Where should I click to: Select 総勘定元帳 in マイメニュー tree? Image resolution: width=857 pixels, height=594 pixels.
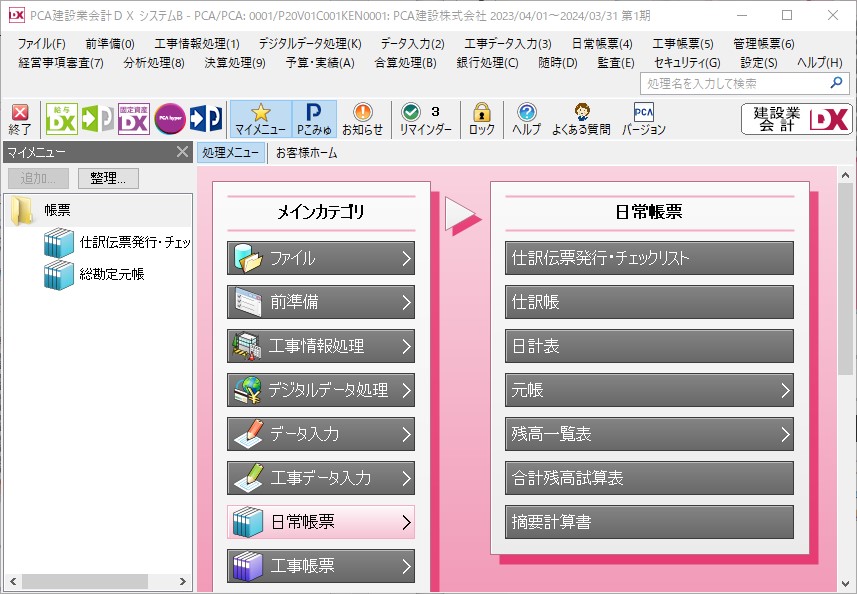[x=111, y=274]
